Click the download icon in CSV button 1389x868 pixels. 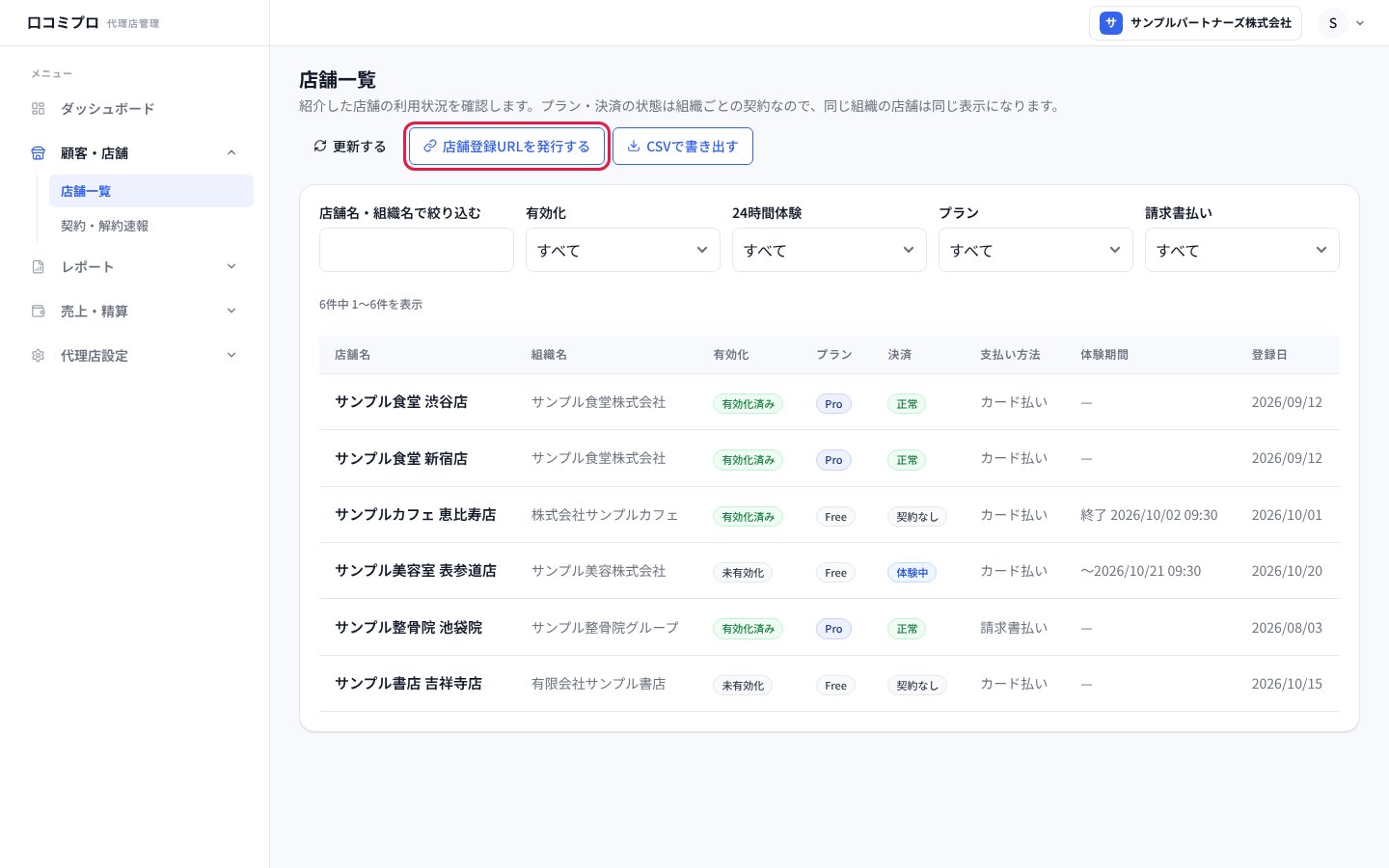pos(634,147)
